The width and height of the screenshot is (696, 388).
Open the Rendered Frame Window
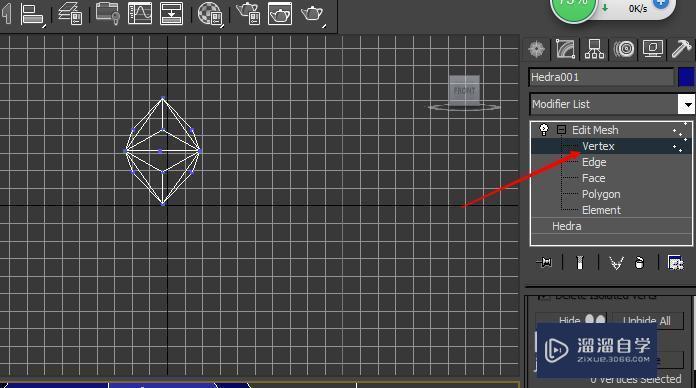[280, 13]
